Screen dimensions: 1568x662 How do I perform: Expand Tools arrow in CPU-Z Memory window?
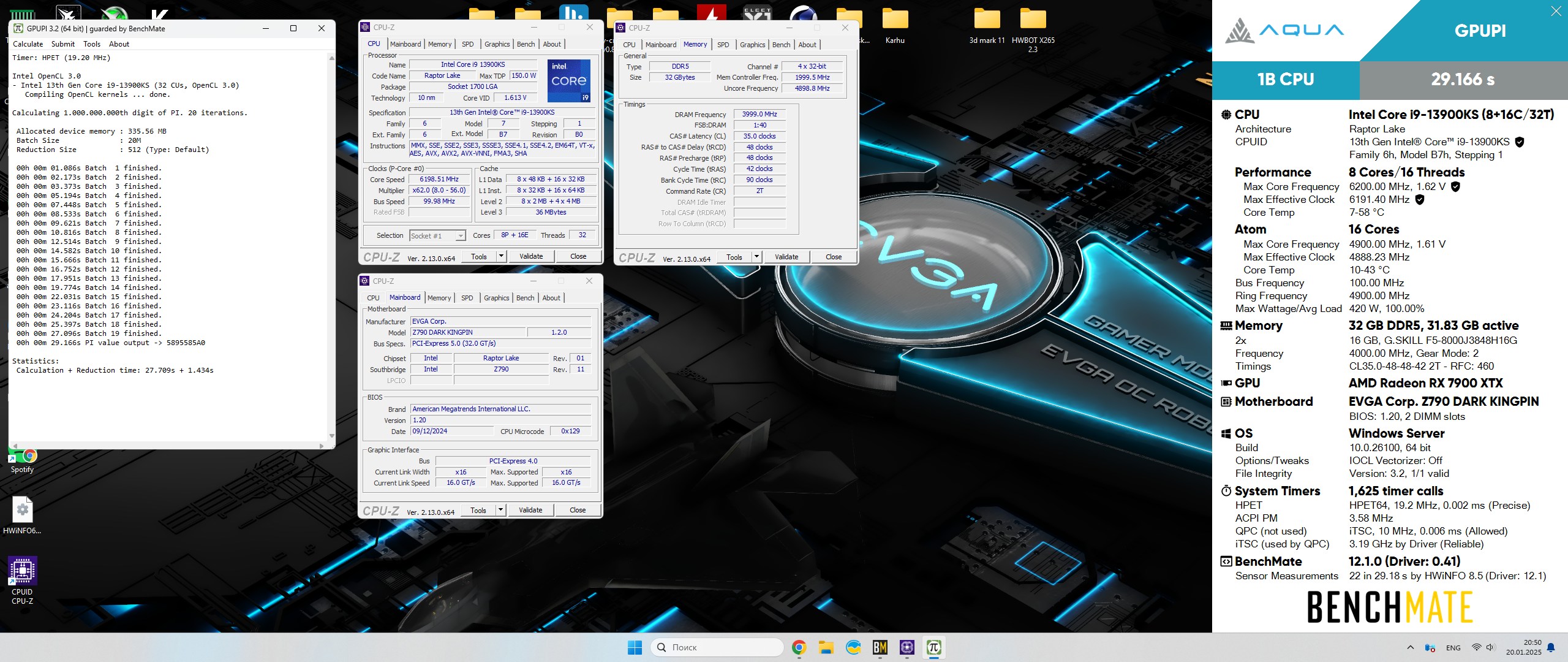click(757, 257)
